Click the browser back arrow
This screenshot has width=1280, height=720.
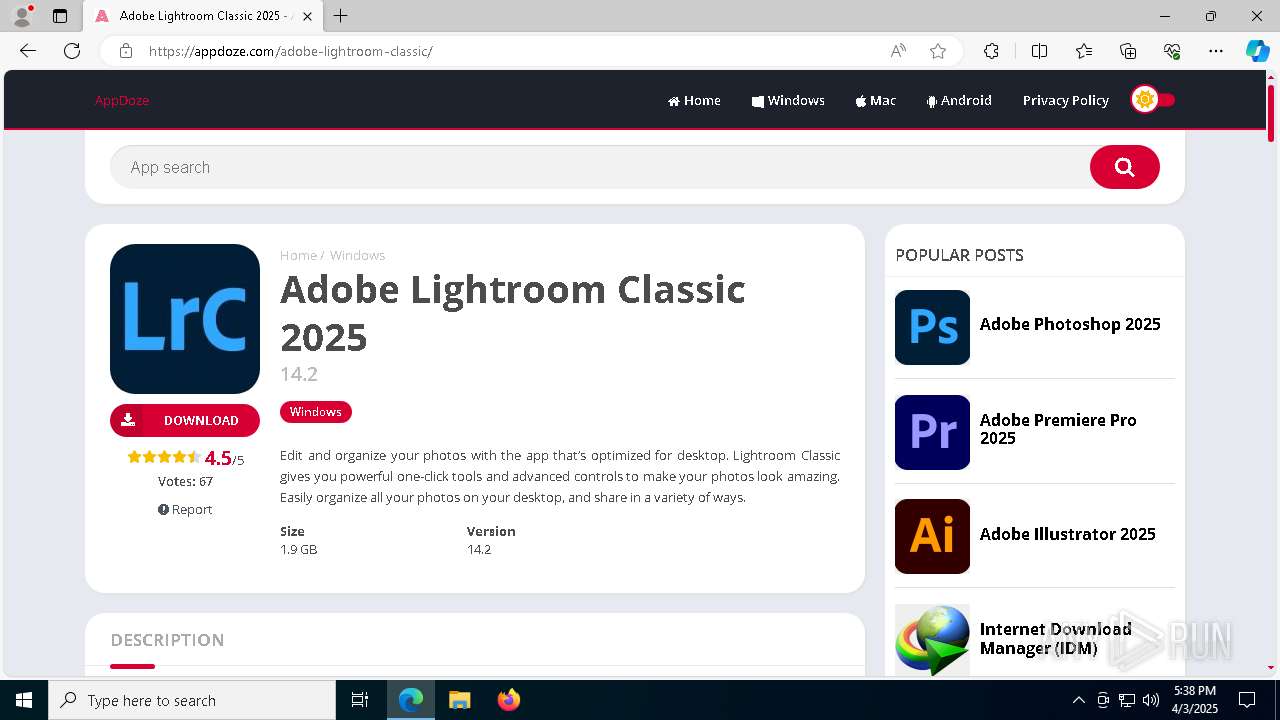28,51
